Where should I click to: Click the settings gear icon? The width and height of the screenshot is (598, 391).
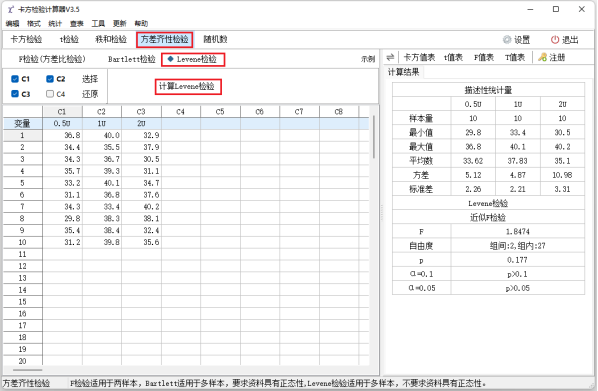click(507, 40)
